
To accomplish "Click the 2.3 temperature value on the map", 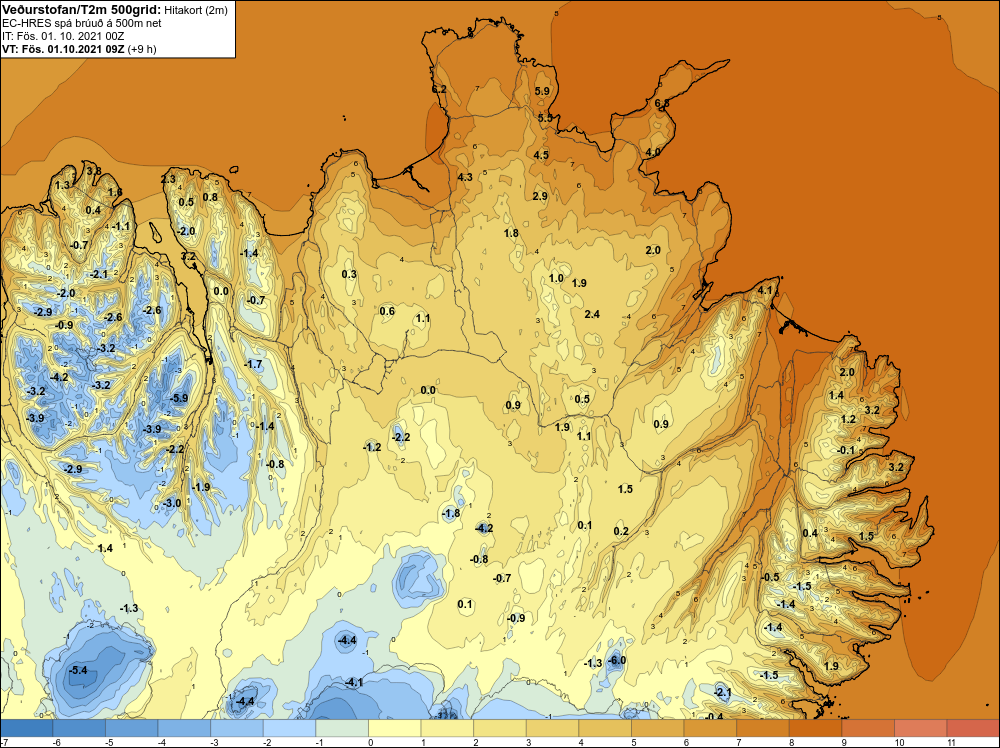I will tap(168, 180).
